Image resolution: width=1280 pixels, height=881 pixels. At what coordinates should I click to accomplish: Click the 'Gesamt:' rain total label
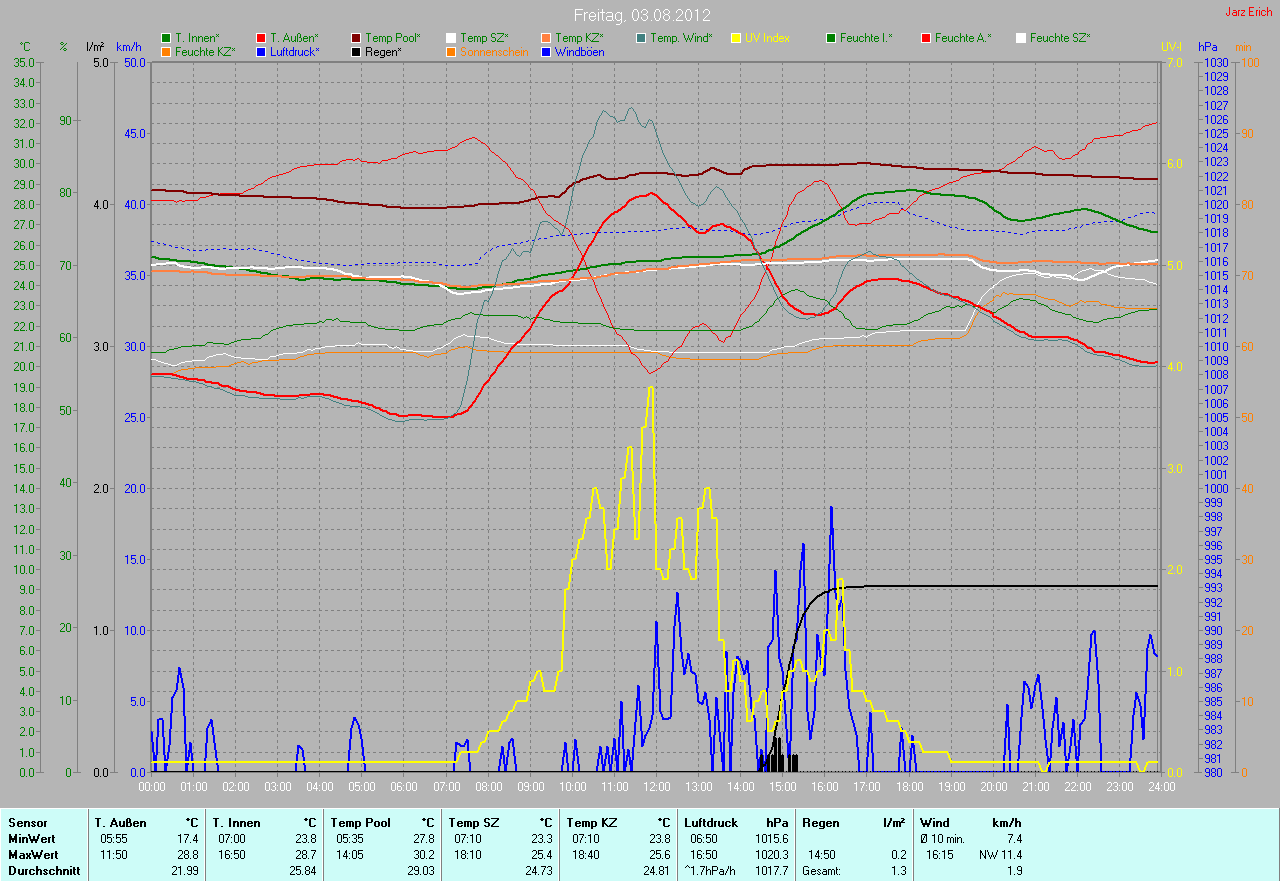(x=822, y=871)
